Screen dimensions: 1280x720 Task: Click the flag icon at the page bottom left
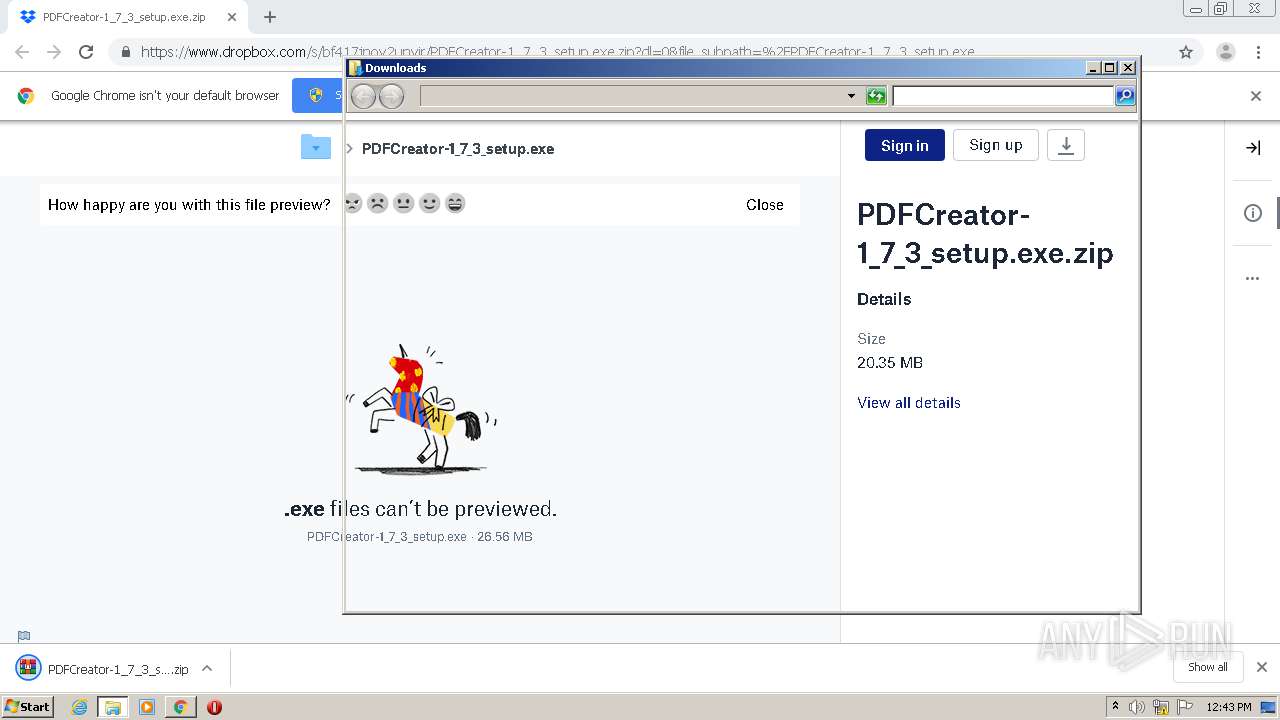[24, 636]
